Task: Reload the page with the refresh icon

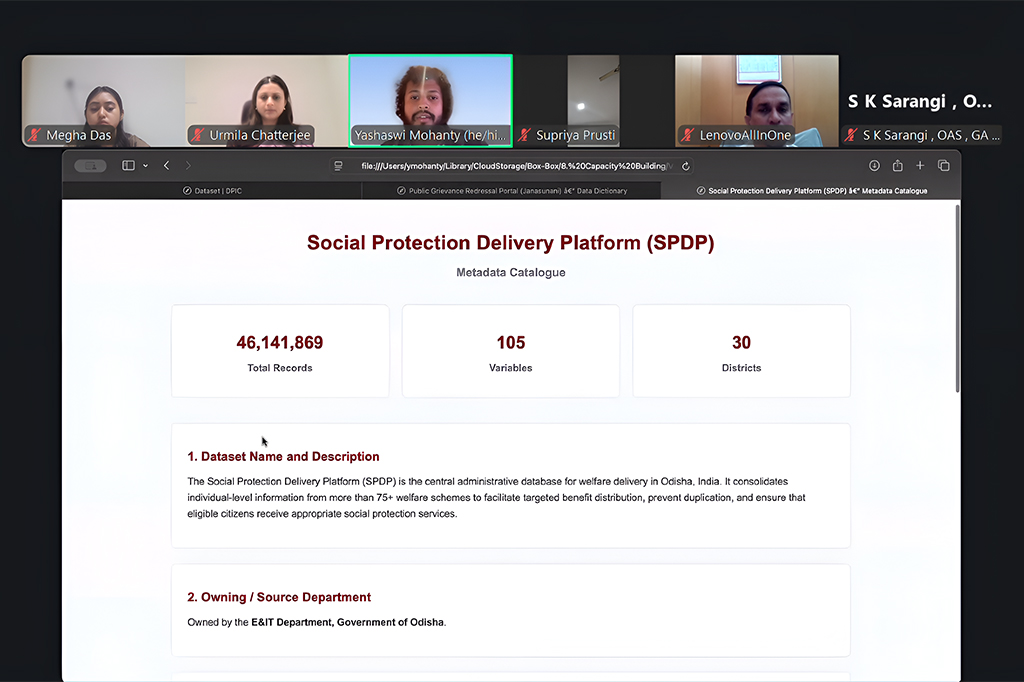Action: pyautogui.click(x=686, y=166)
